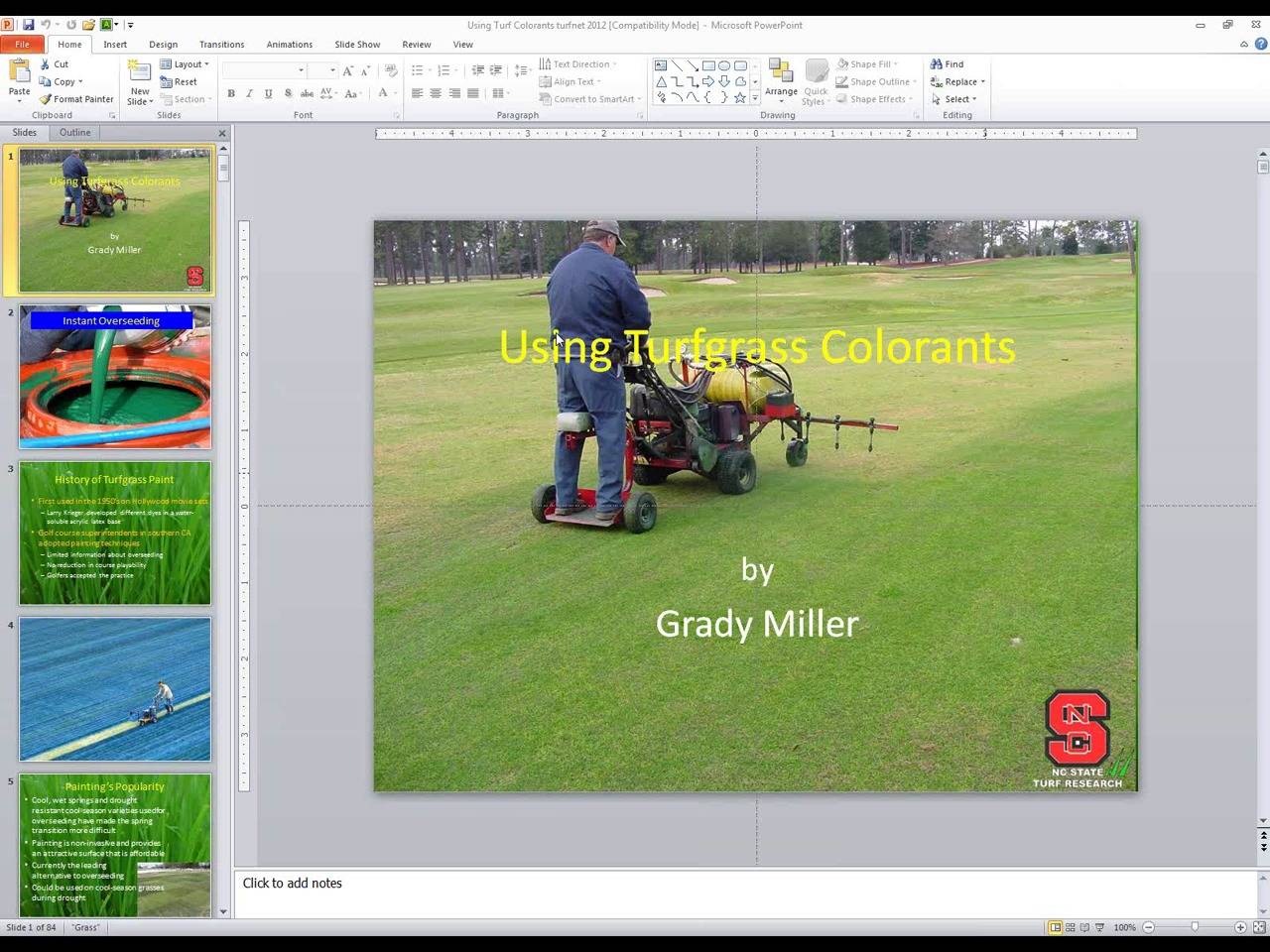Viewport: 1270px width, 952px height.
Task: Click the Save icon in quick access toolbar
Action: [28, 25]
